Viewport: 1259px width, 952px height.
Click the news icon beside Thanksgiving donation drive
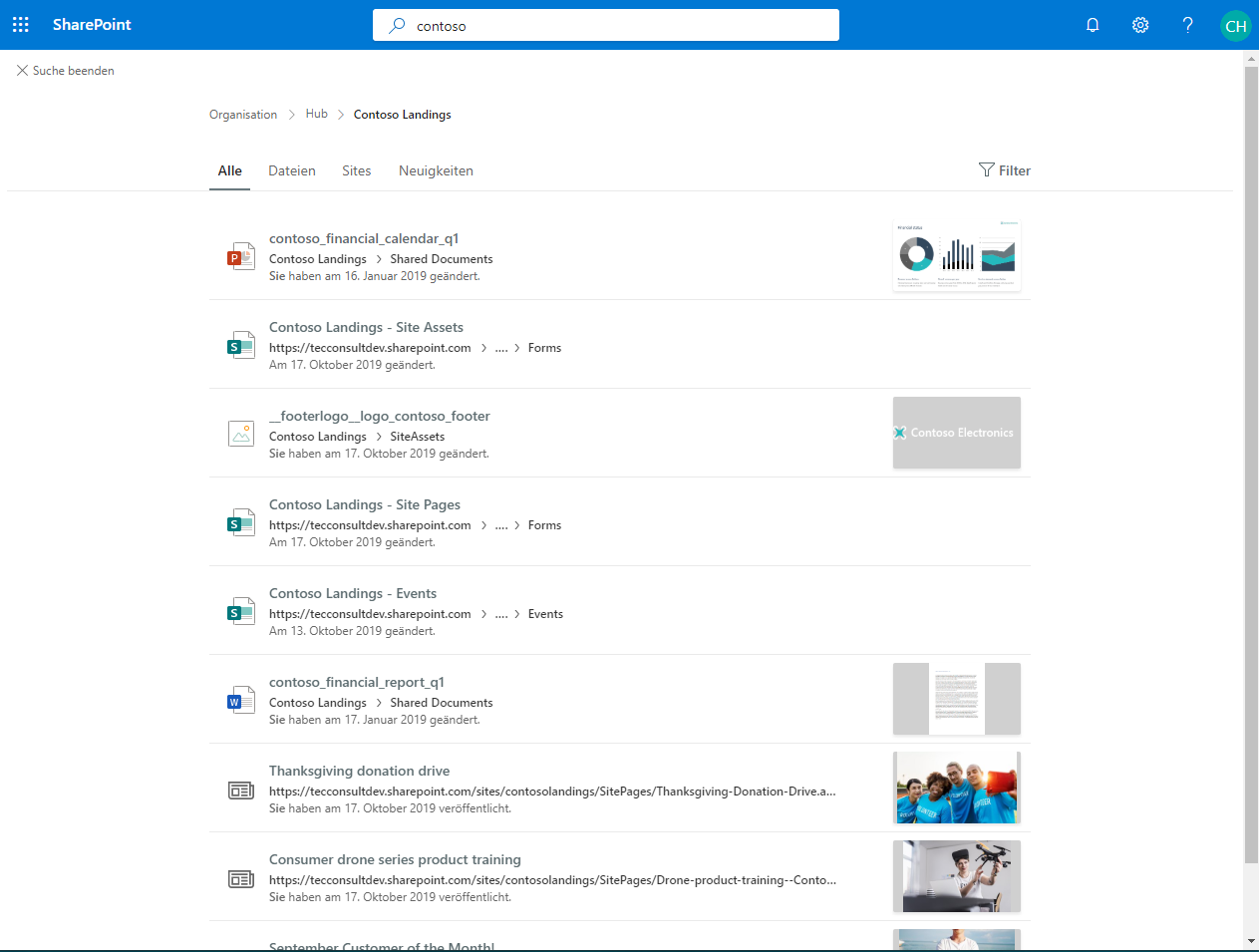coord(241,791)
